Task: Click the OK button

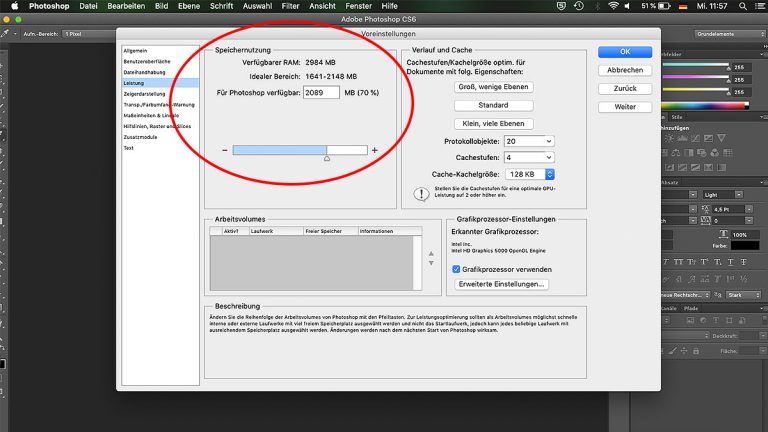Action: click(x=624, y=52)
